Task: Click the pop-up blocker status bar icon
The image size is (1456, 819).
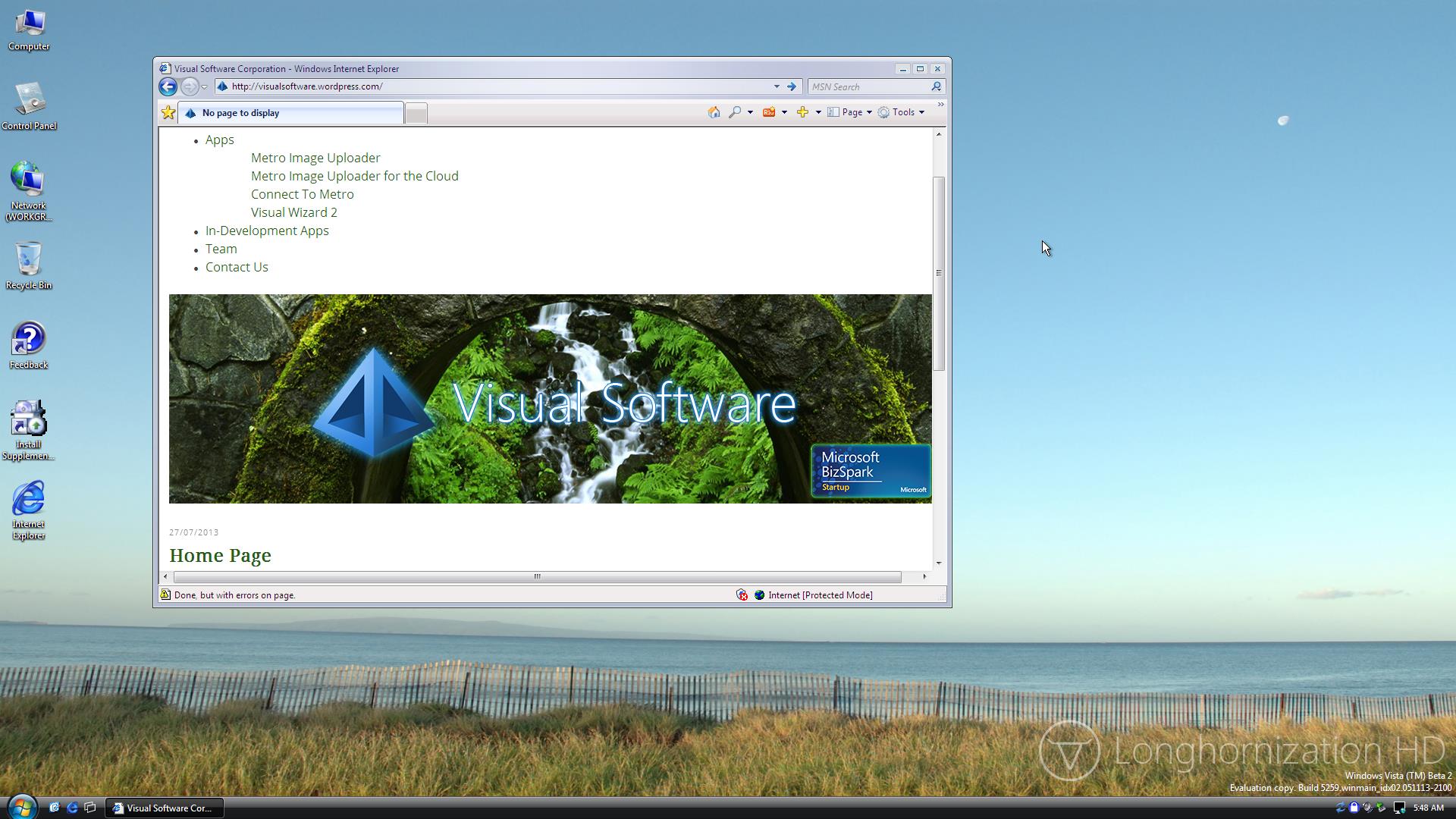Action: (742, 595)
